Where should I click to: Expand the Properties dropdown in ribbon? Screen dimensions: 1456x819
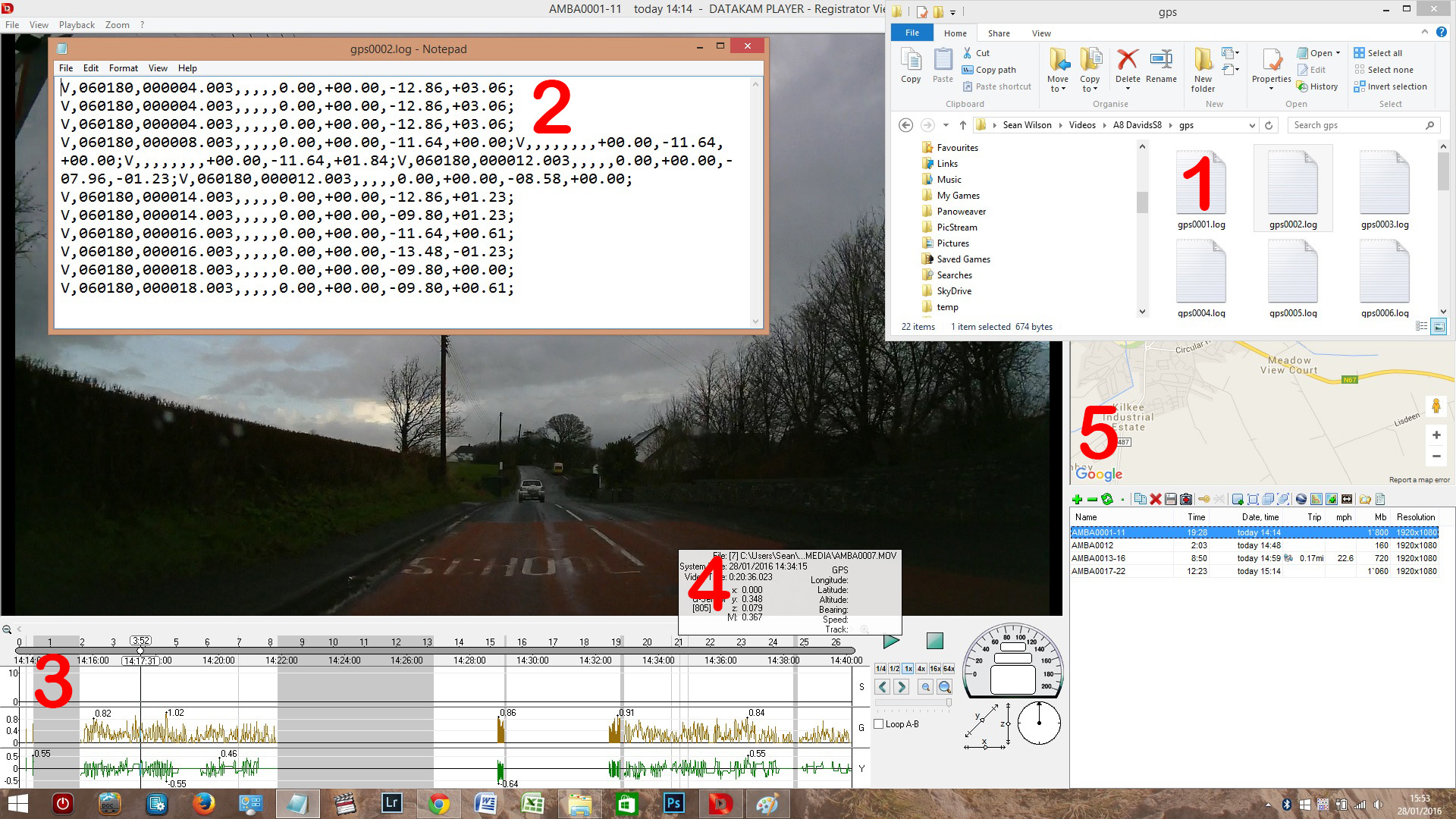coord(1272,89)
